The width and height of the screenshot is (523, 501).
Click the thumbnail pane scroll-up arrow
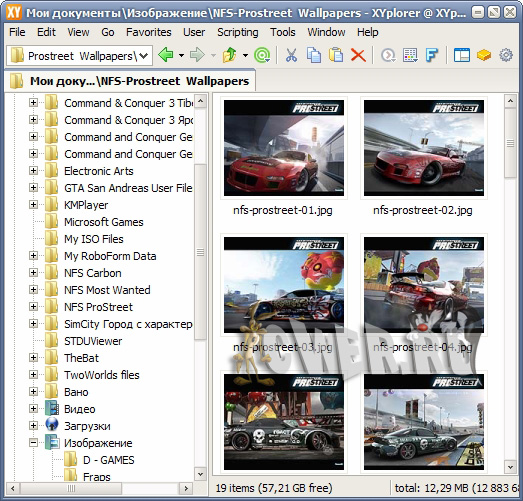pyautogui.click(x=510, y=101)
